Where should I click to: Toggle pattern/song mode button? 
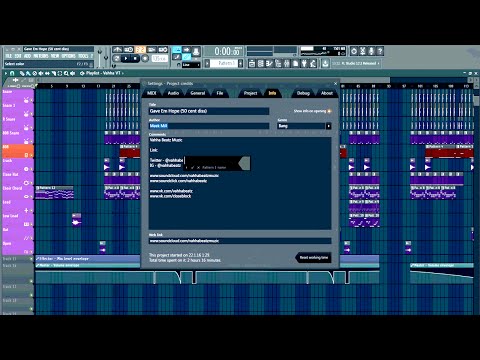click(x=116, y=59)
